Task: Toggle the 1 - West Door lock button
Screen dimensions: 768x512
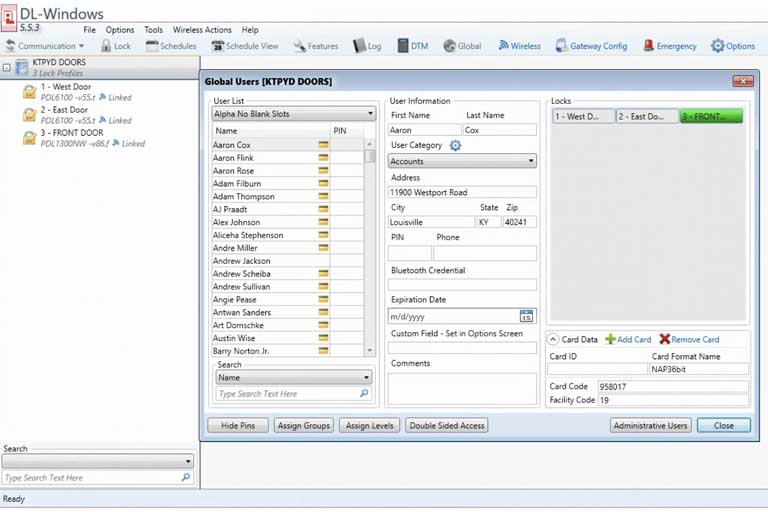Action: 583,117
